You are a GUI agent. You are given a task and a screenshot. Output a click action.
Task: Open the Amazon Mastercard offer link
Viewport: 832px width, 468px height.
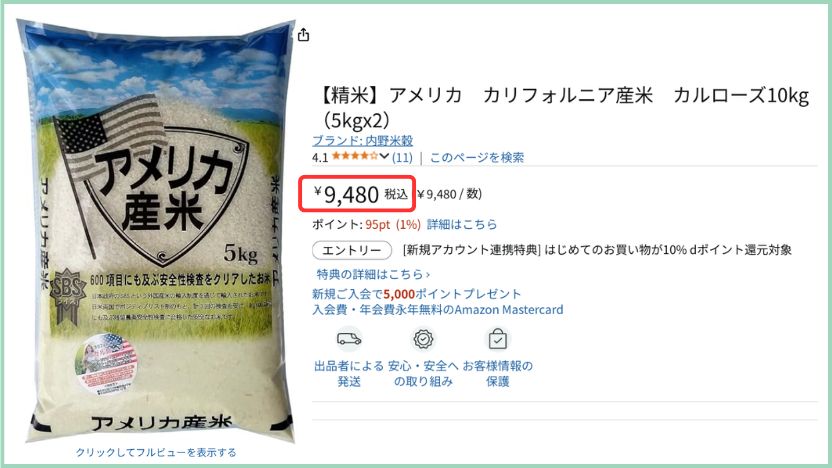pos(438,309)
